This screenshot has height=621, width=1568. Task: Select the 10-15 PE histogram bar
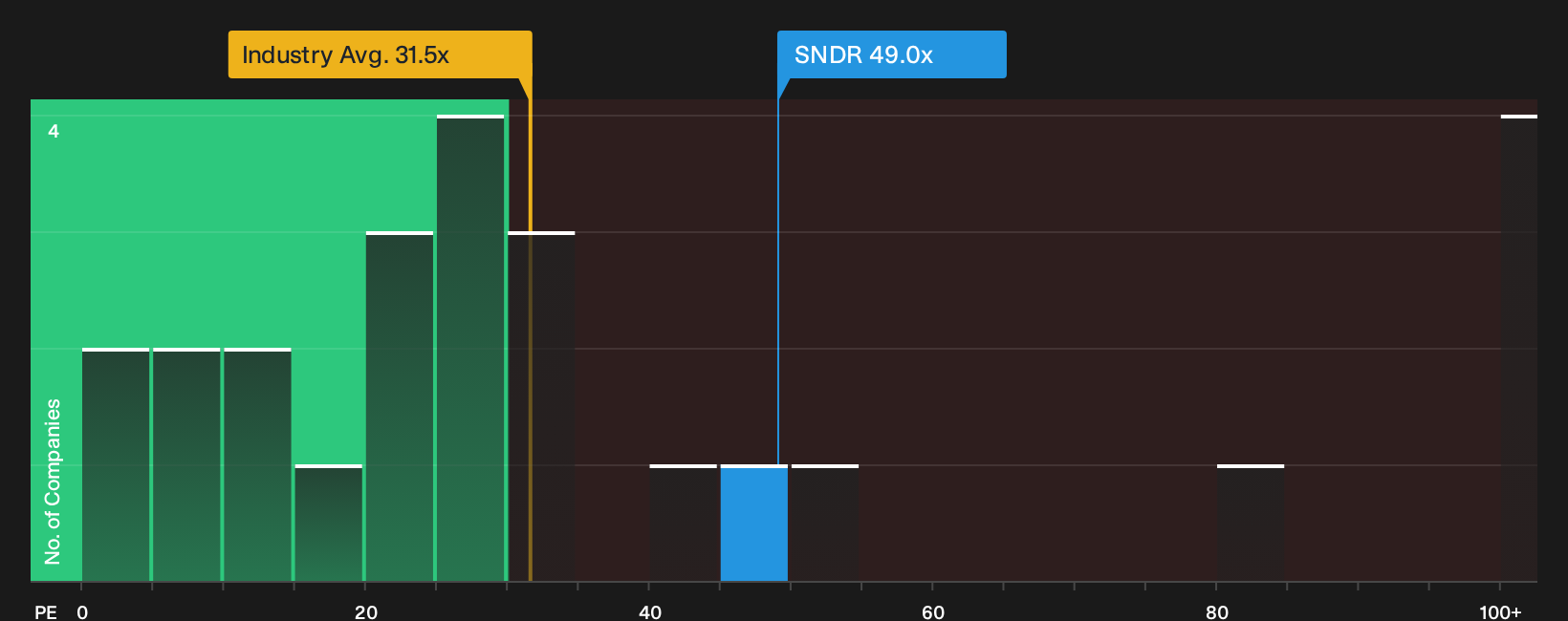click(x=257, y=465)
